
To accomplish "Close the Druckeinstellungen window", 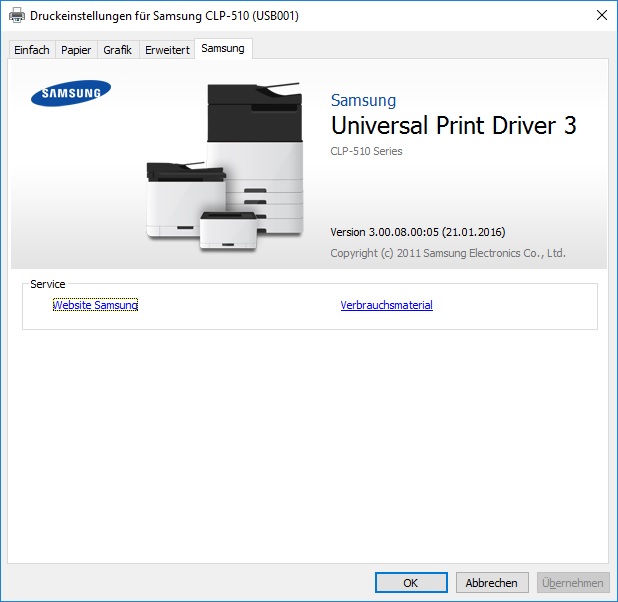I will (x=602, y=15).
